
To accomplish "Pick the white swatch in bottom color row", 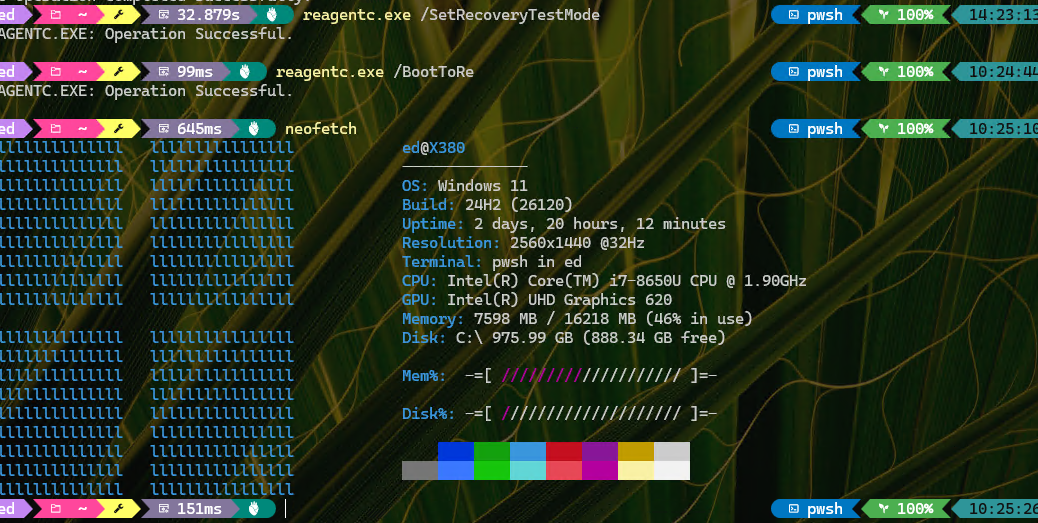I will click(x=672, y=470).
